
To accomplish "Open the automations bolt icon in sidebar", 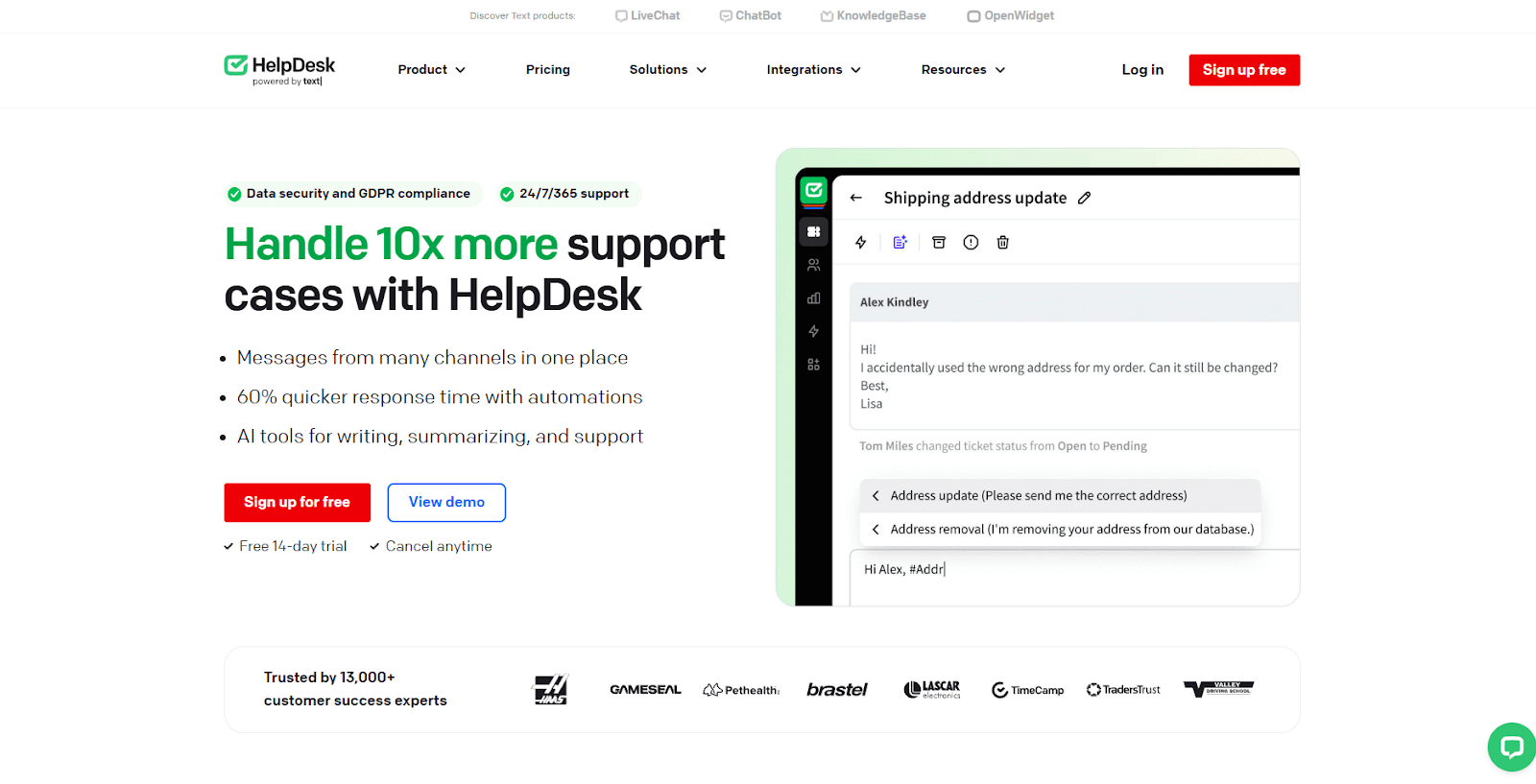I will pos(813,331).
